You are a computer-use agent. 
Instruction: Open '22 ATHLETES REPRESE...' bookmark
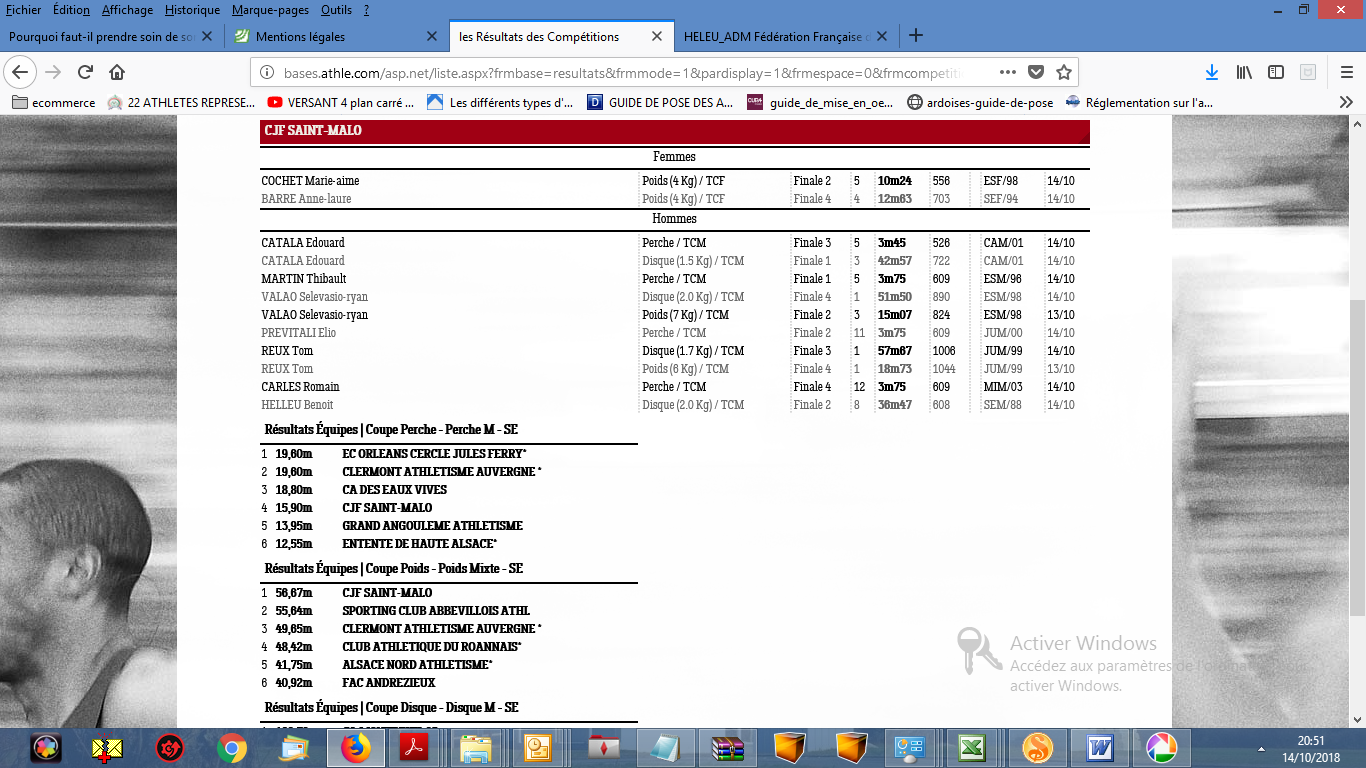pos(179,102)
